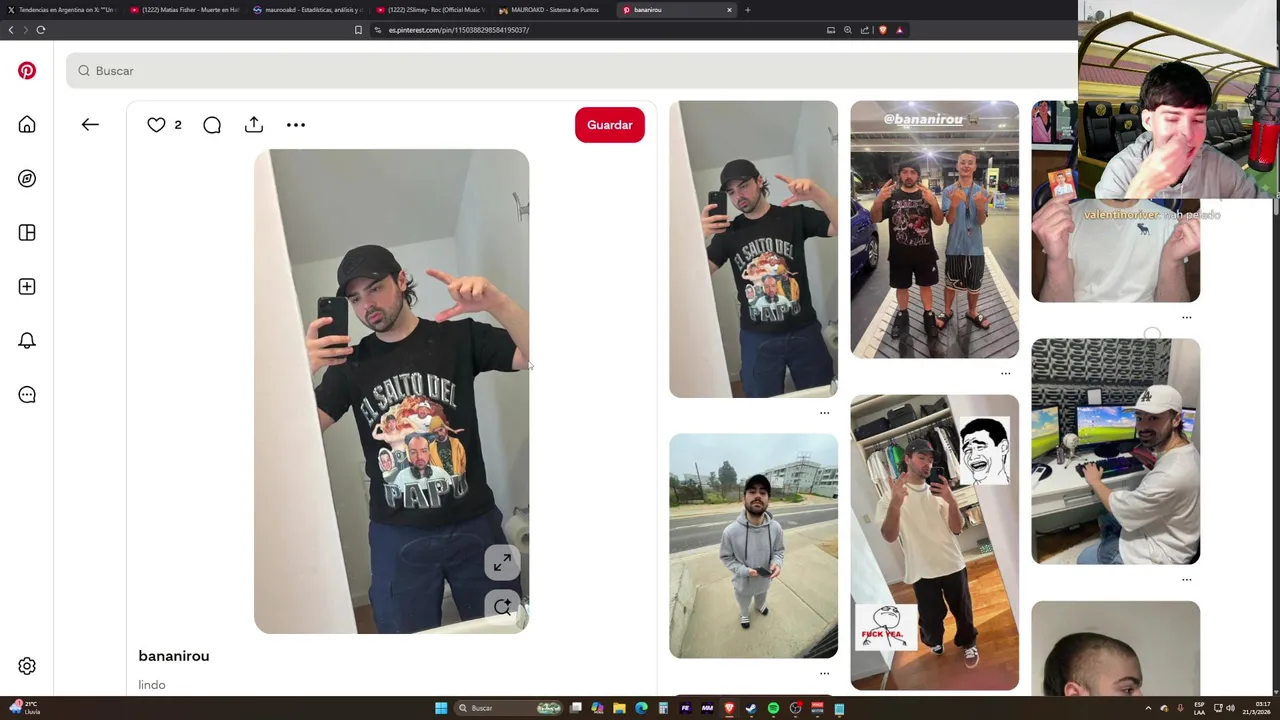This screenshot has height=720, width=1280.
Task: Open the Brave Shields lion icon
Action: pos(882,30)
